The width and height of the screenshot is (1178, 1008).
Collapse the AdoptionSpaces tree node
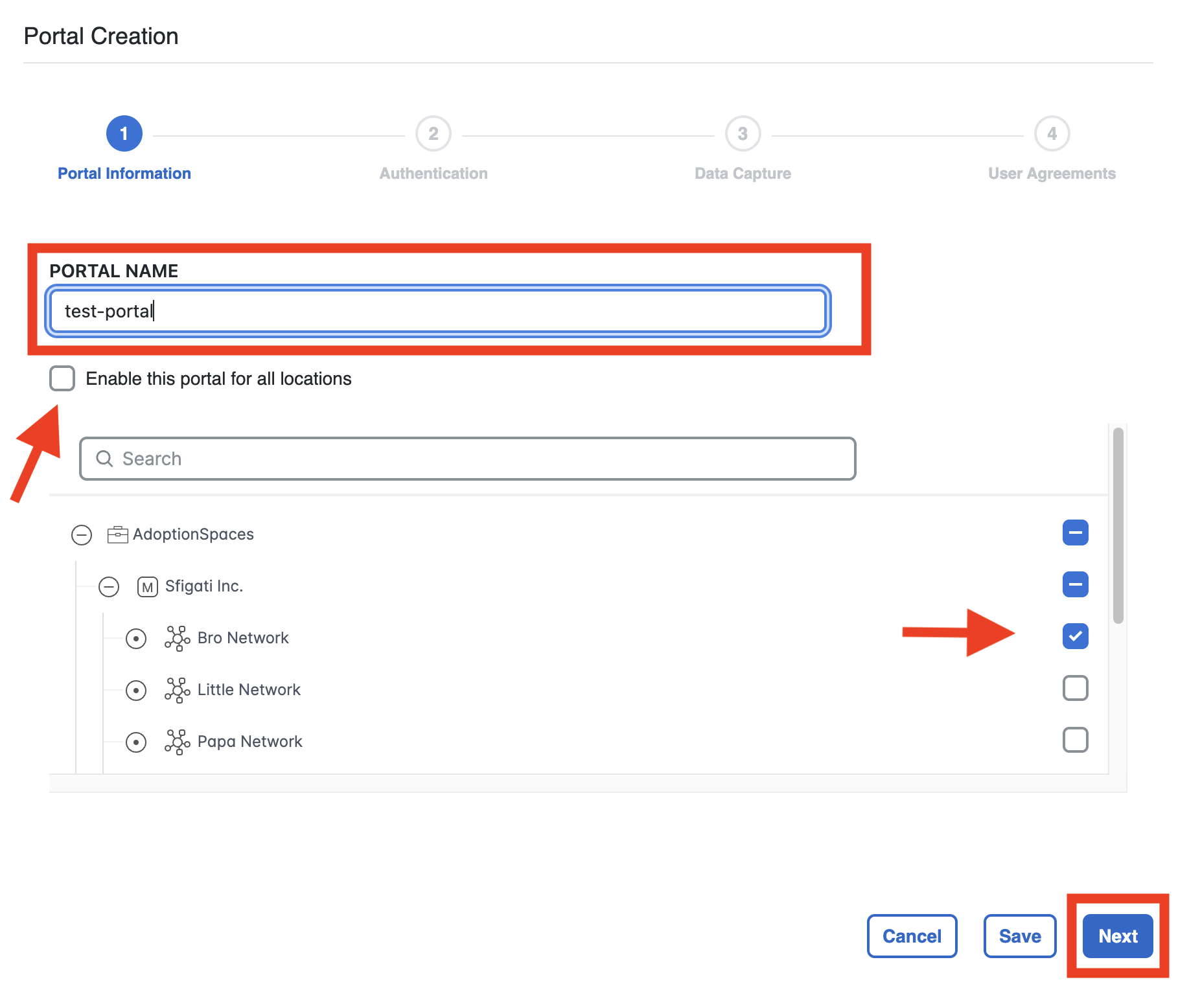[82, 535]
